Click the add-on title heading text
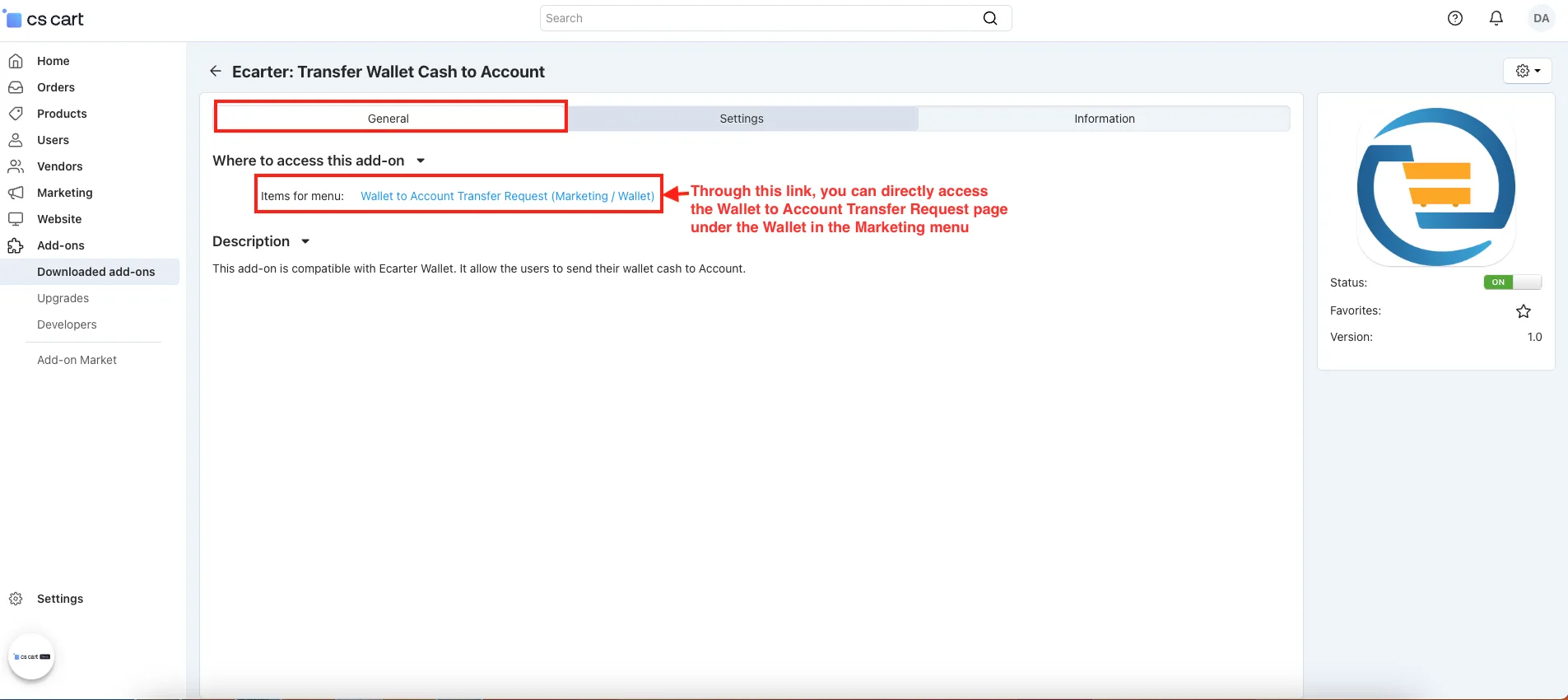 389,72
